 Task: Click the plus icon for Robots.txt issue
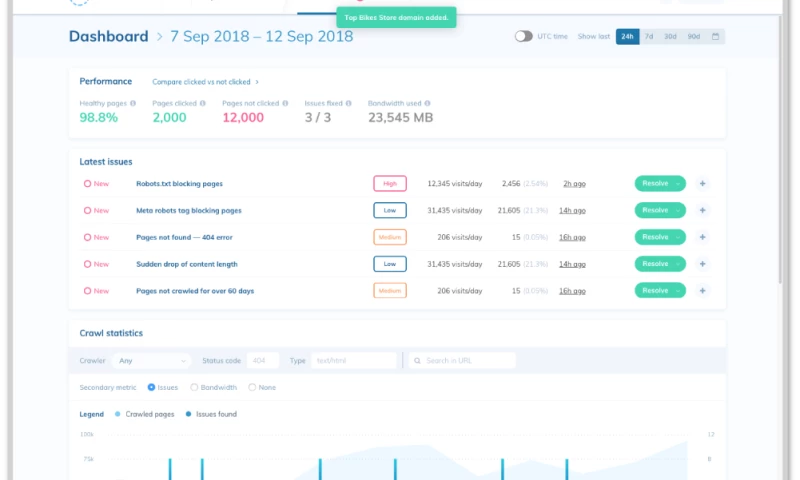click(702, 184)
